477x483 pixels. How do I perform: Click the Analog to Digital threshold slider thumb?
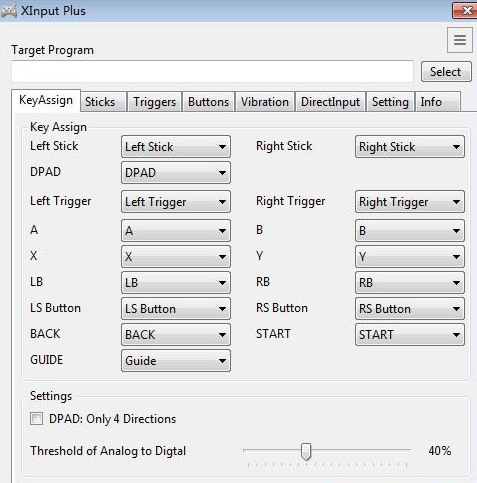[x=306, y=451]
